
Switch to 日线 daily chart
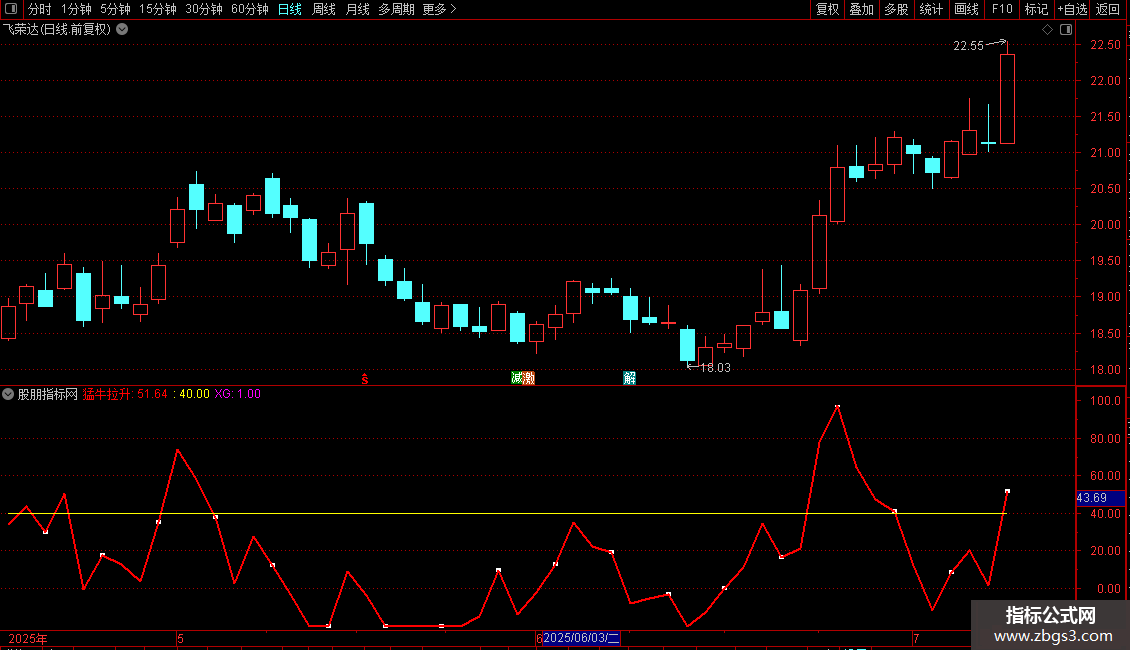tap(290, 9)
